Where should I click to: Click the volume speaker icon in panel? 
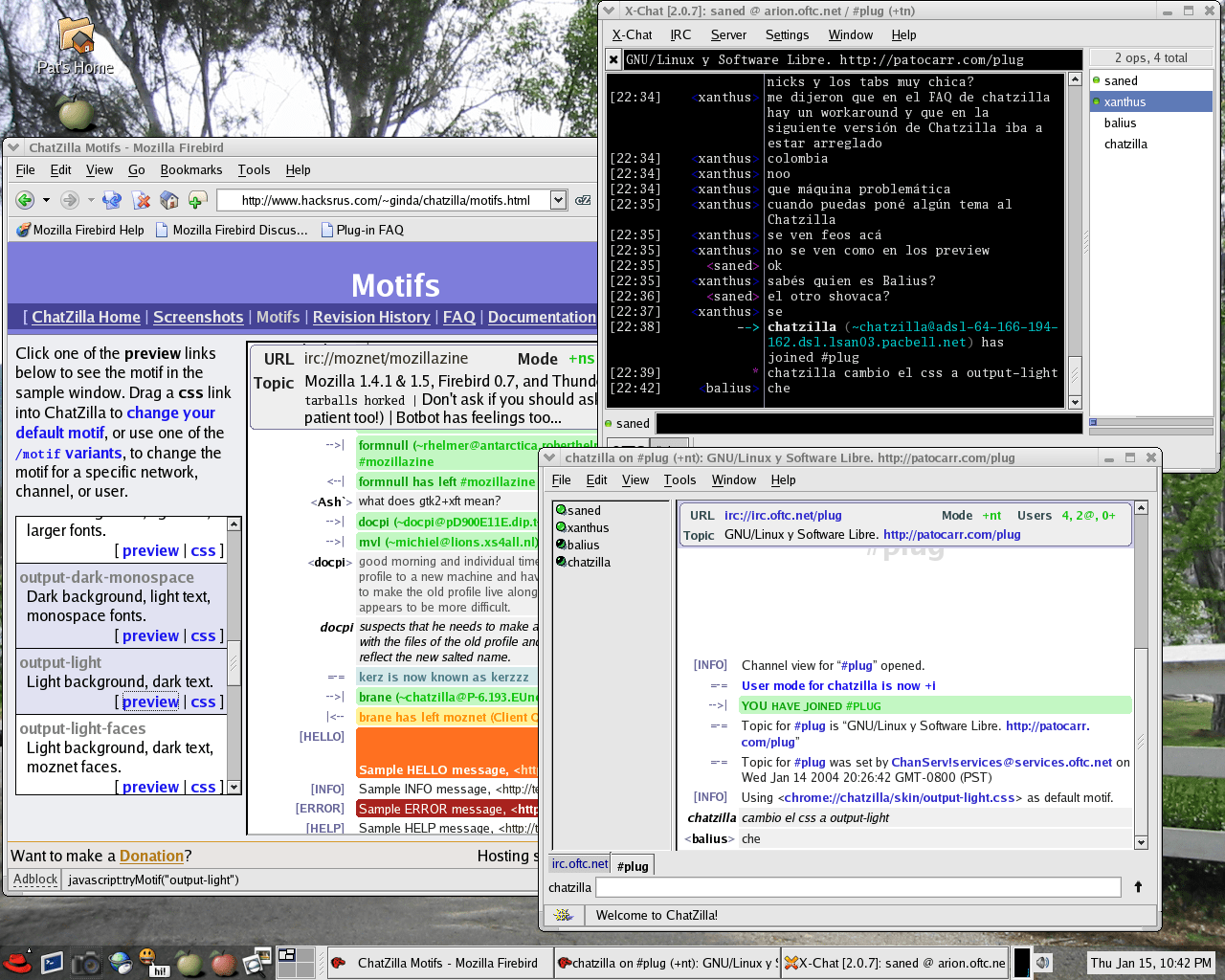click(x=1043, y=963)
